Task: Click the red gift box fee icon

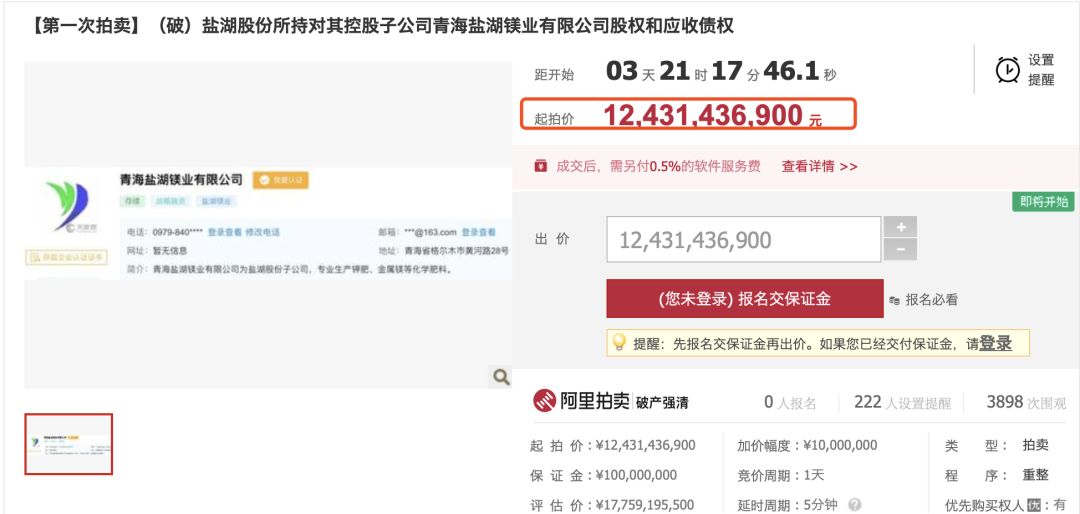Action: (x=541, y=166)
